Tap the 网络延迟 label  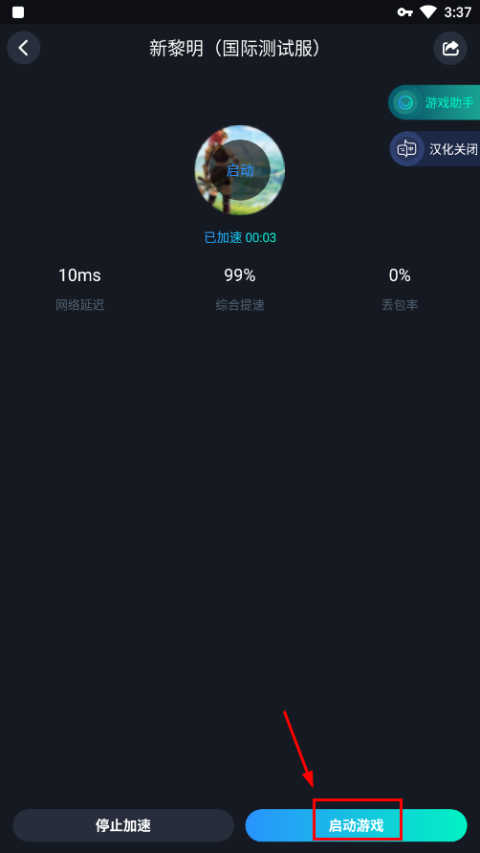coord(79,305)
